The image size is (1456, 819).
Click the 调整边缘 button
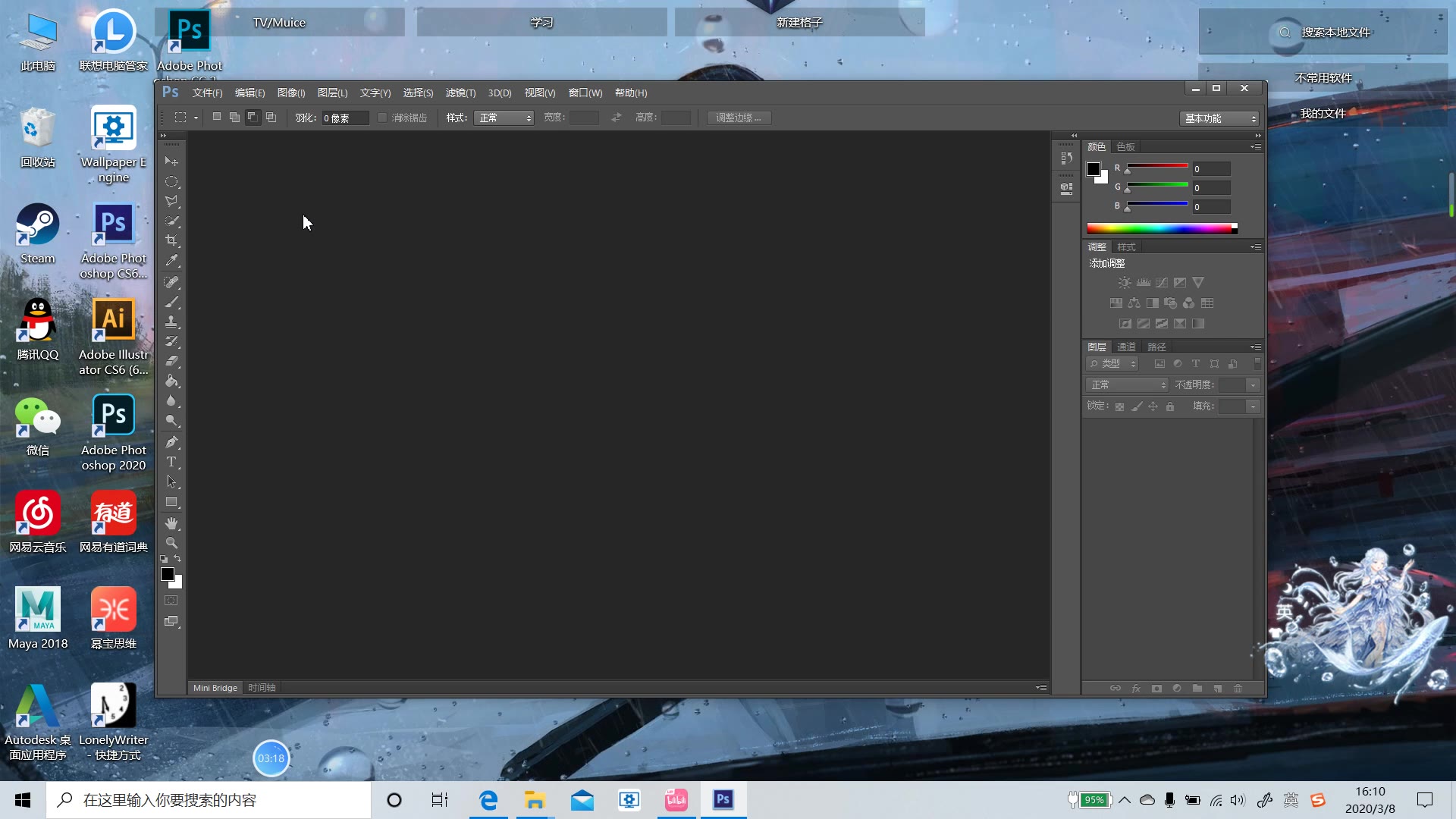[739, 118]
